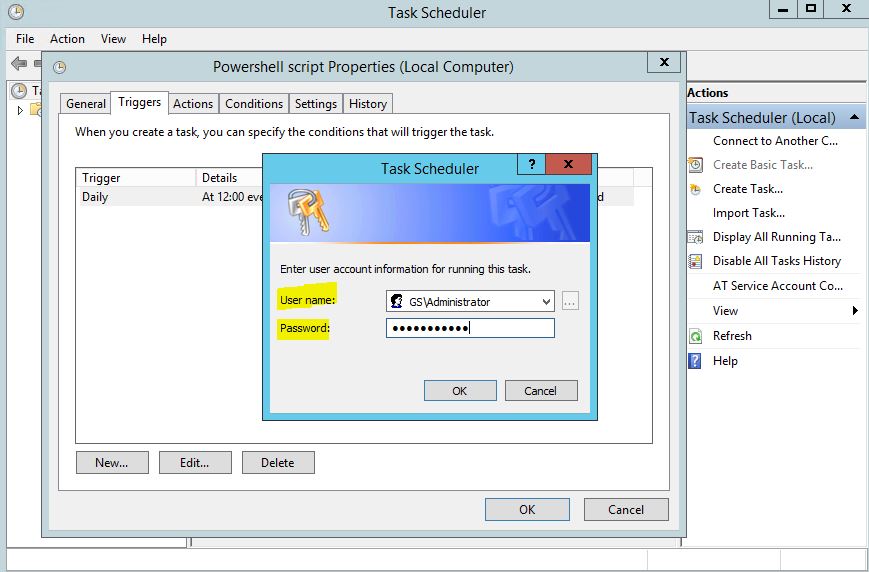869x572 pixels.
Task: Click the Refresh action label
Action: click(x=732, y=336)
